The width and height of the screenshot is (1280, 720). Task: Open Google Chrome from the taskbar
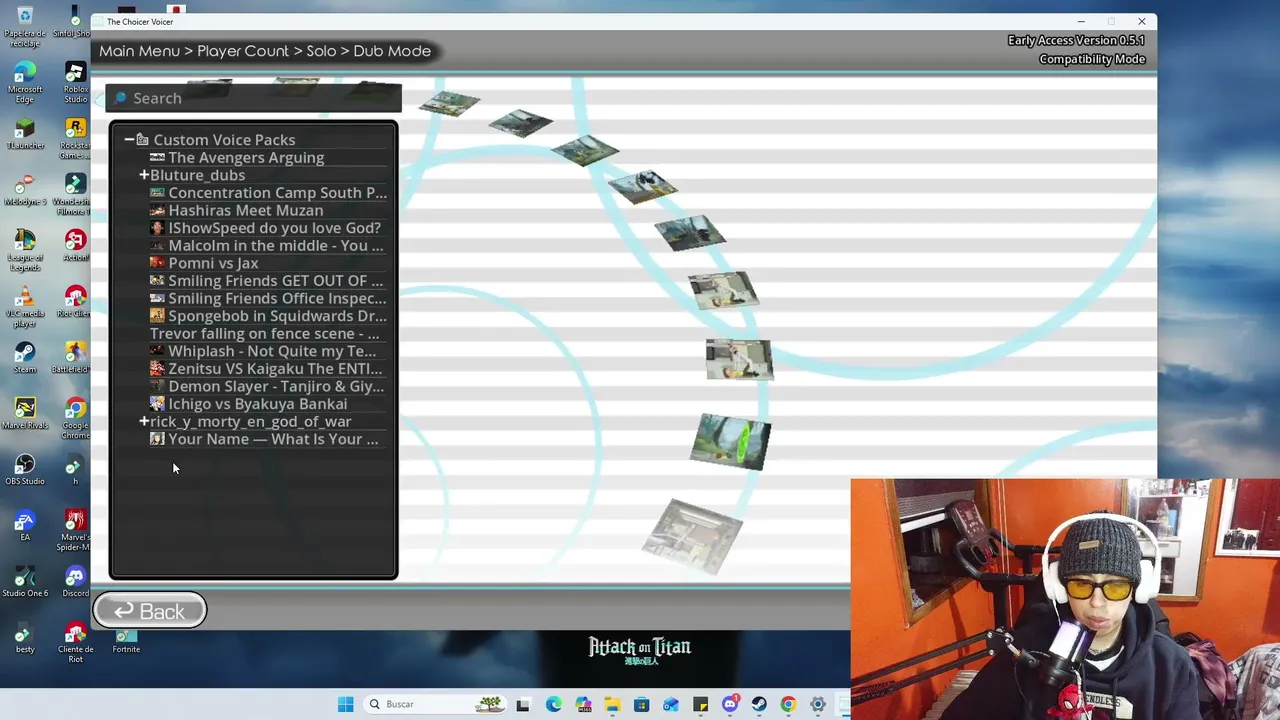click(x=788, y=704)
